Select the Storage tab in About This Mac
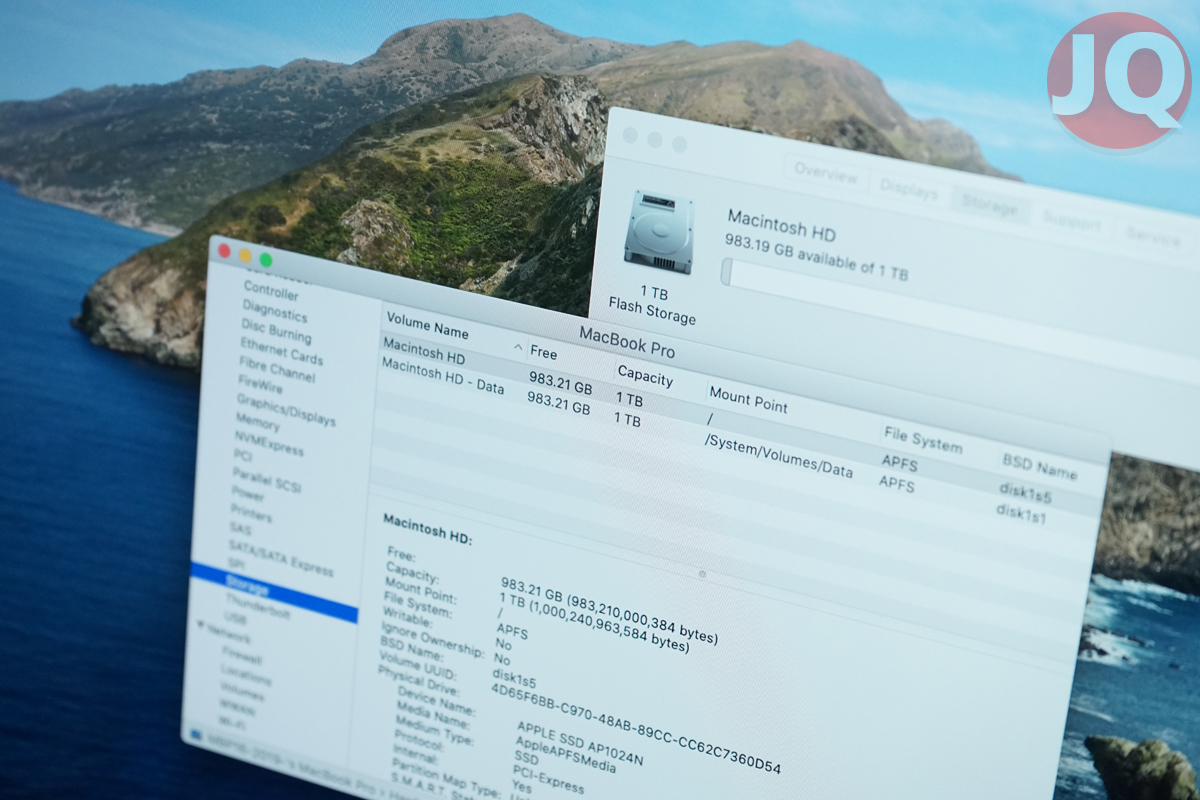 (x=990, y=204)
